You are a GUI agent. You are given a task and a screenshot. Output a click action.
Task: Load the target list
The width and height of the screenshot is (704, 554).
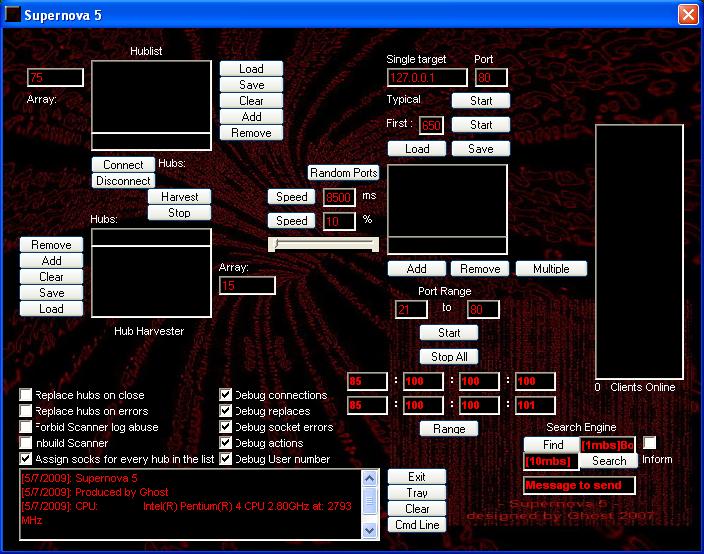point(417,149)
